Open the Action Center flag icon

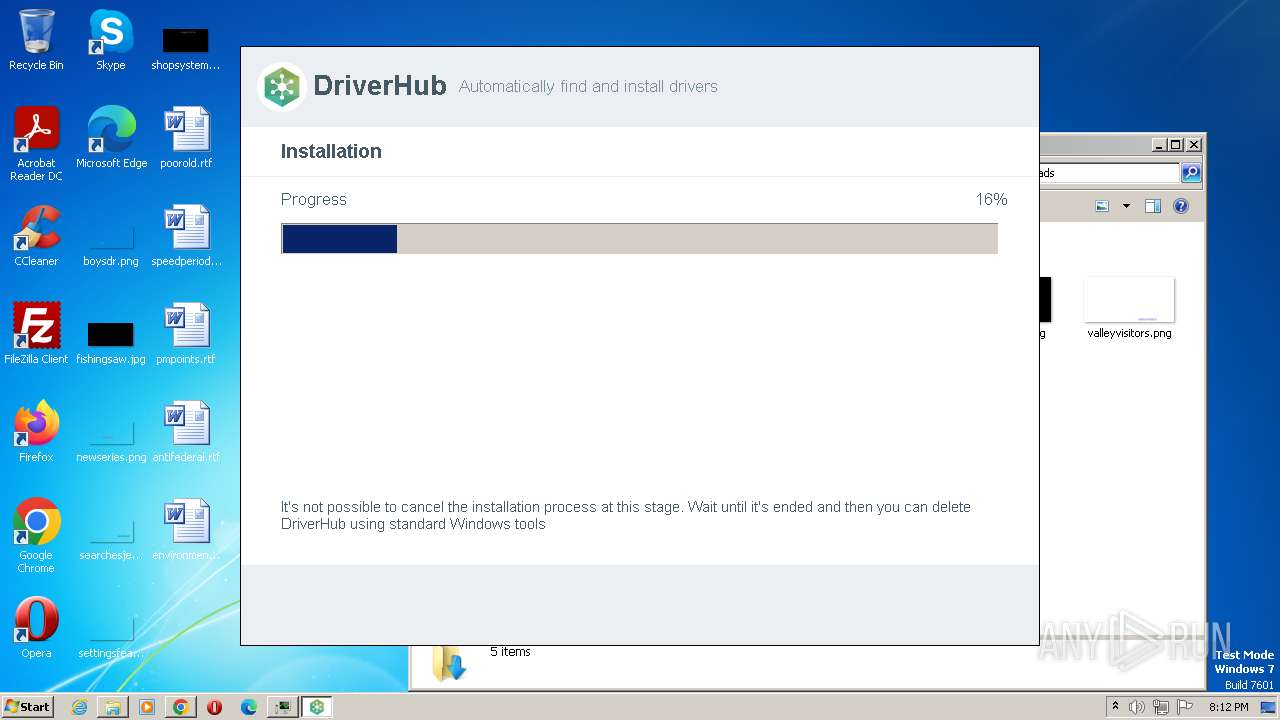1185,707
